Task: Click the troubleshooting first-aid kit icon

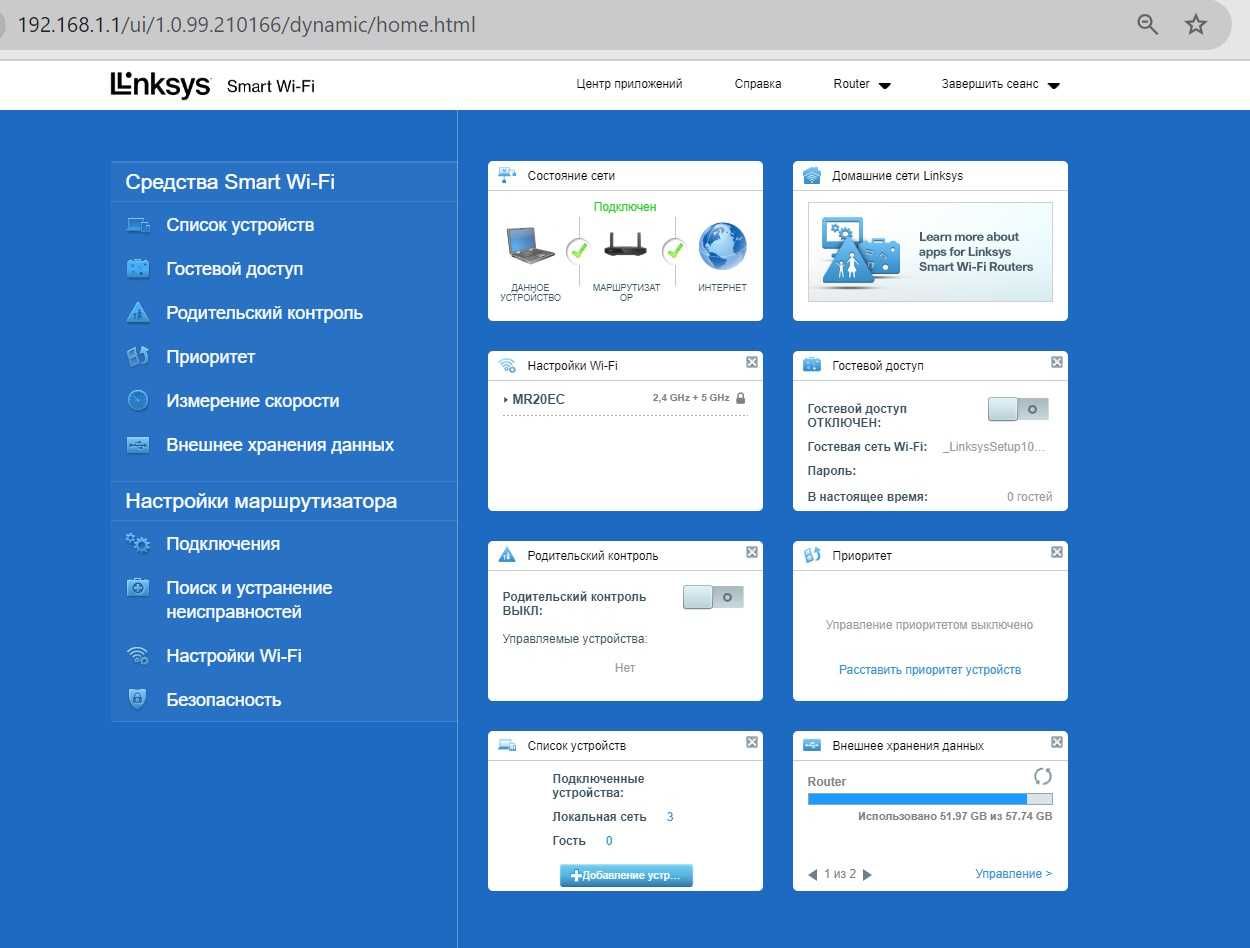Action: click(x=138, y=588)
